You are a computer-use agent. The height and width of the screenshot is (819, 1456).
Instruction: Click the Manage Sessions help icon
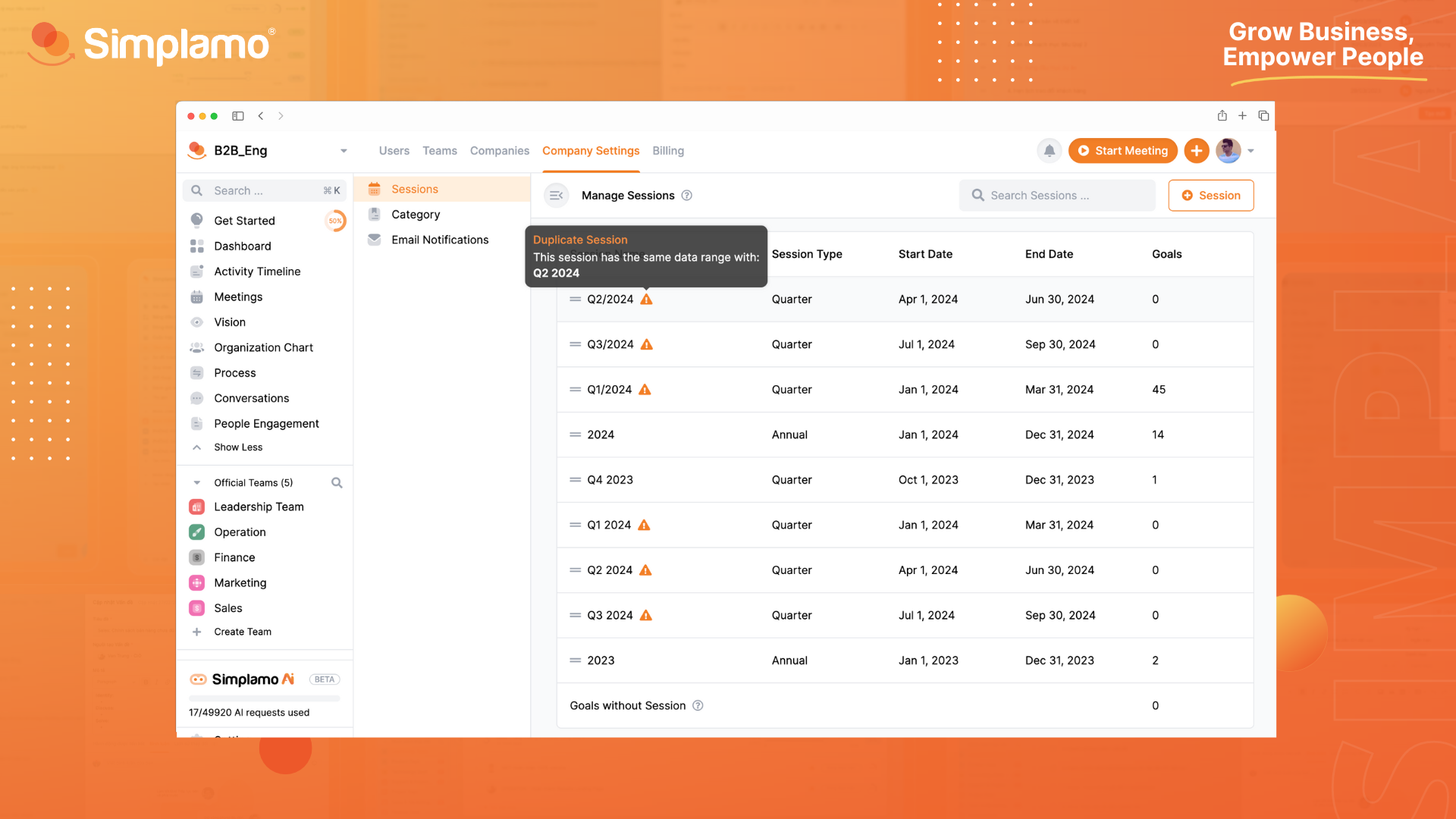click(x=686, y=196)
